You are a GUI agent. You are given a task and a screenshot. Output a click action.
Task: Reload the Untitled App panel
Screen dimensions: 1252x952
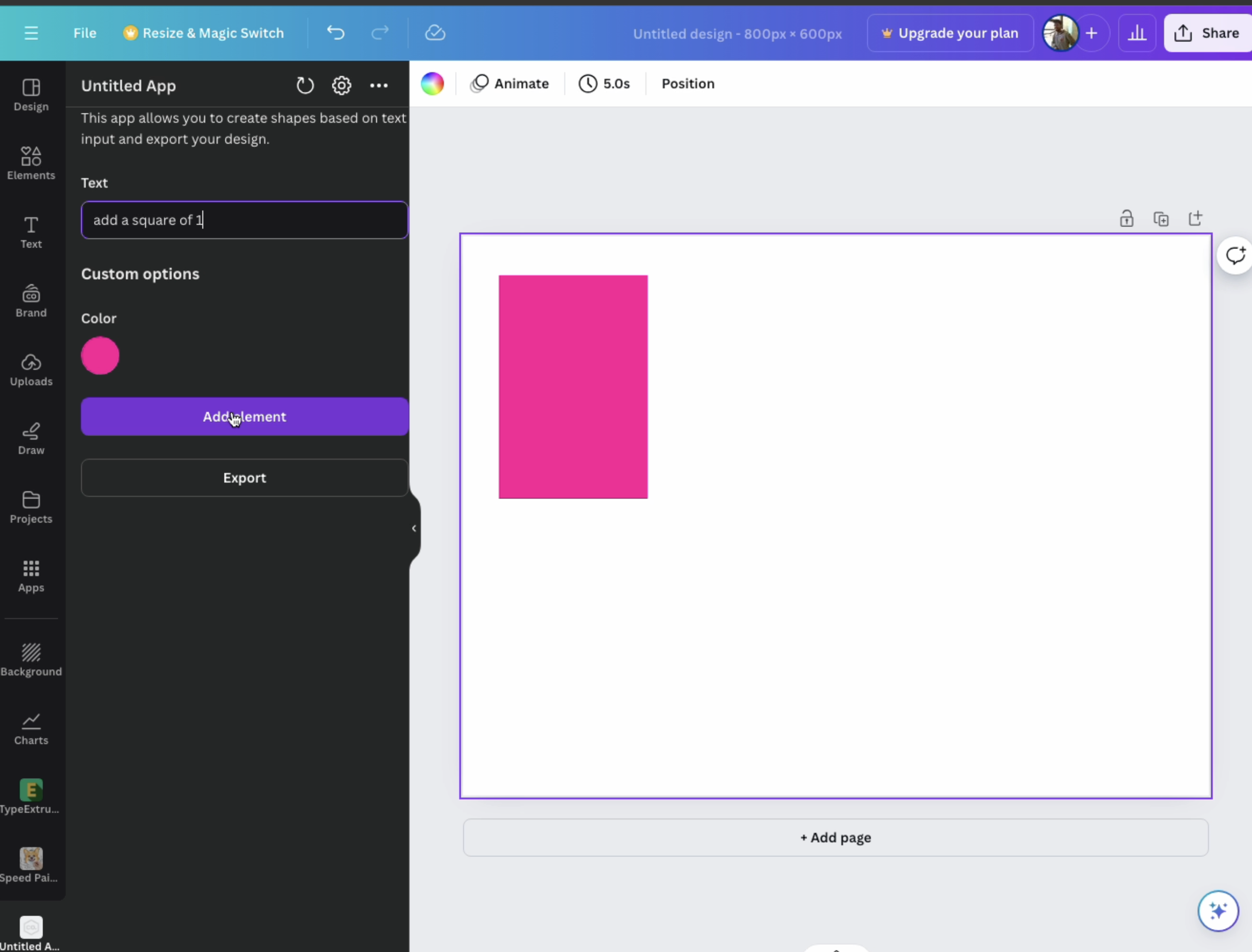point(305,85)
